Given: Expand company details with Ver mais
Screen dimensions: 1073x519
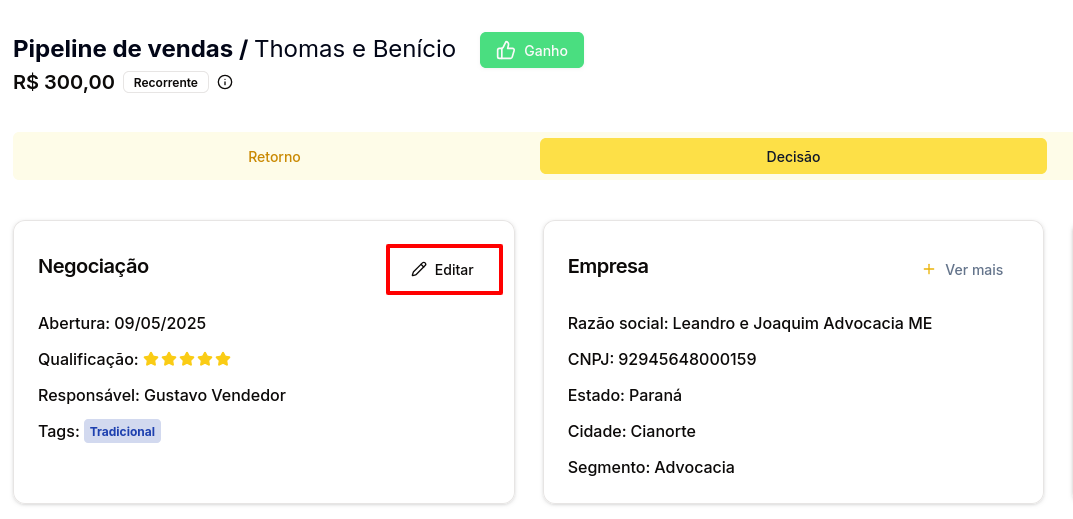Looking at the screenshot, I should 963,270.
